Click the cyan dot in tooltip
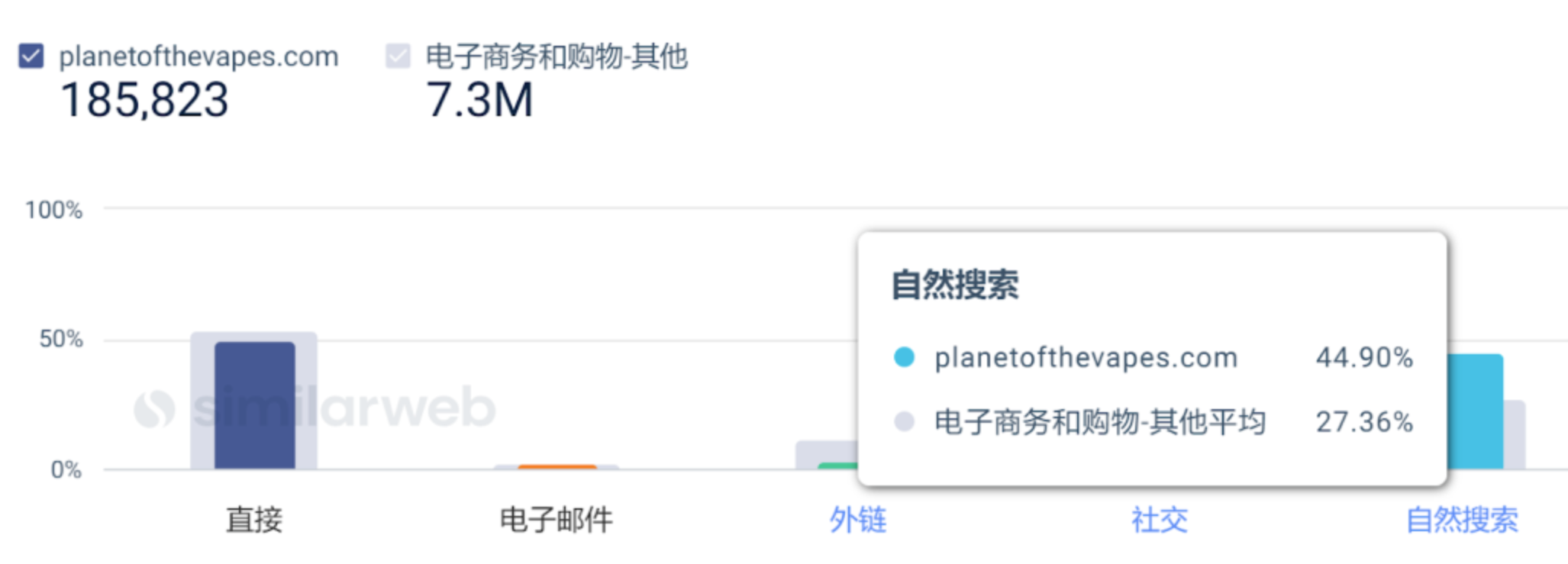 pos(904,357)
